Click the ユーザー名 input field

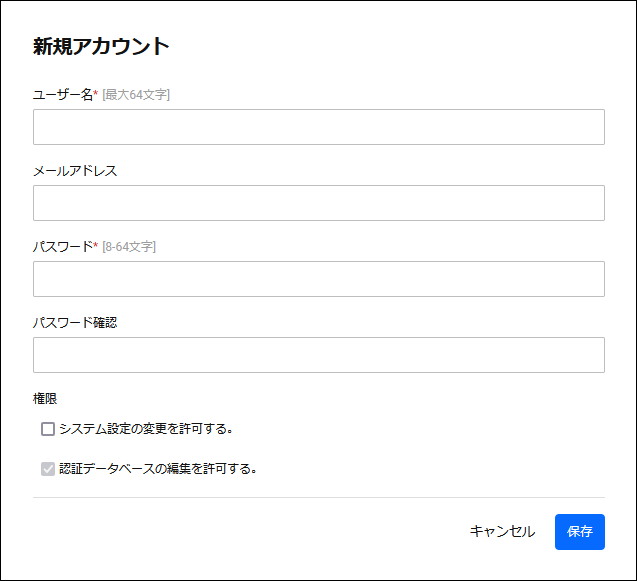[x=319, y=127]
